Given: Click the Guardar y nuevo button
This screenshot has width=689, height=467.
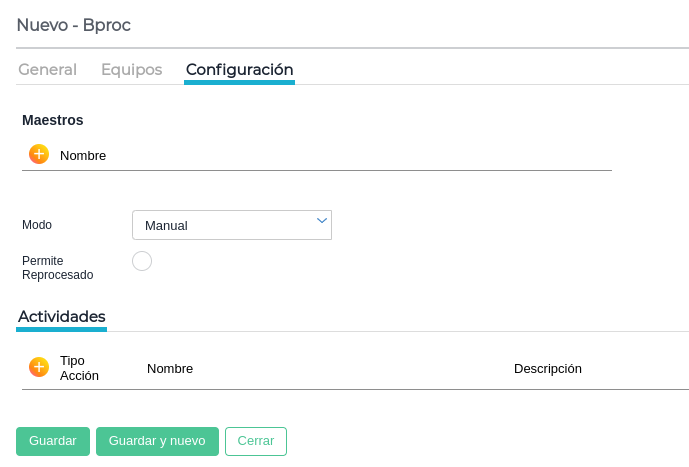Looking at the screenshot, I should click(157, 441).
